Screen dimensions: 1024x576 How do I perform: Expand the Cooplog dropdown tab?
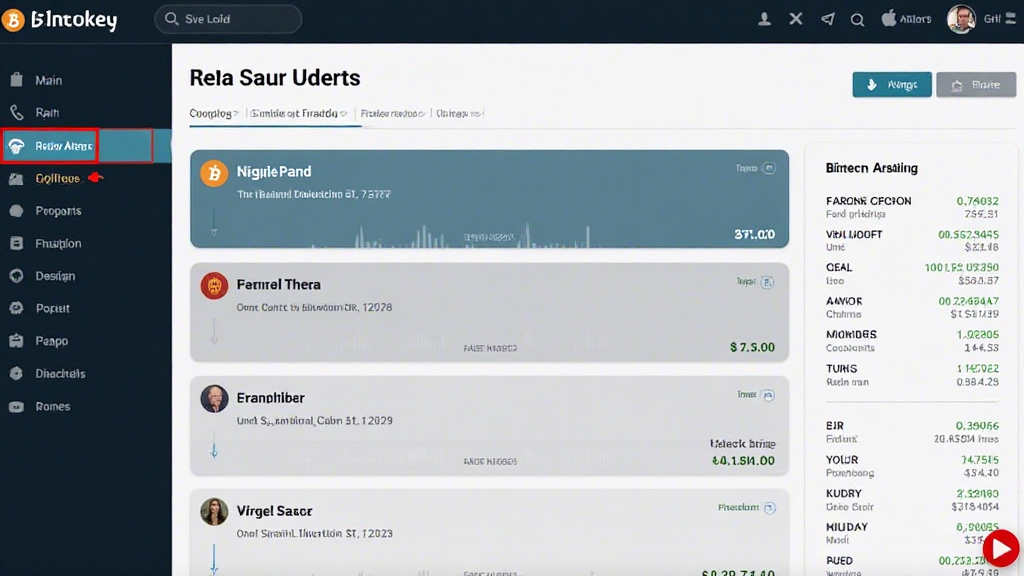point(214,114)
